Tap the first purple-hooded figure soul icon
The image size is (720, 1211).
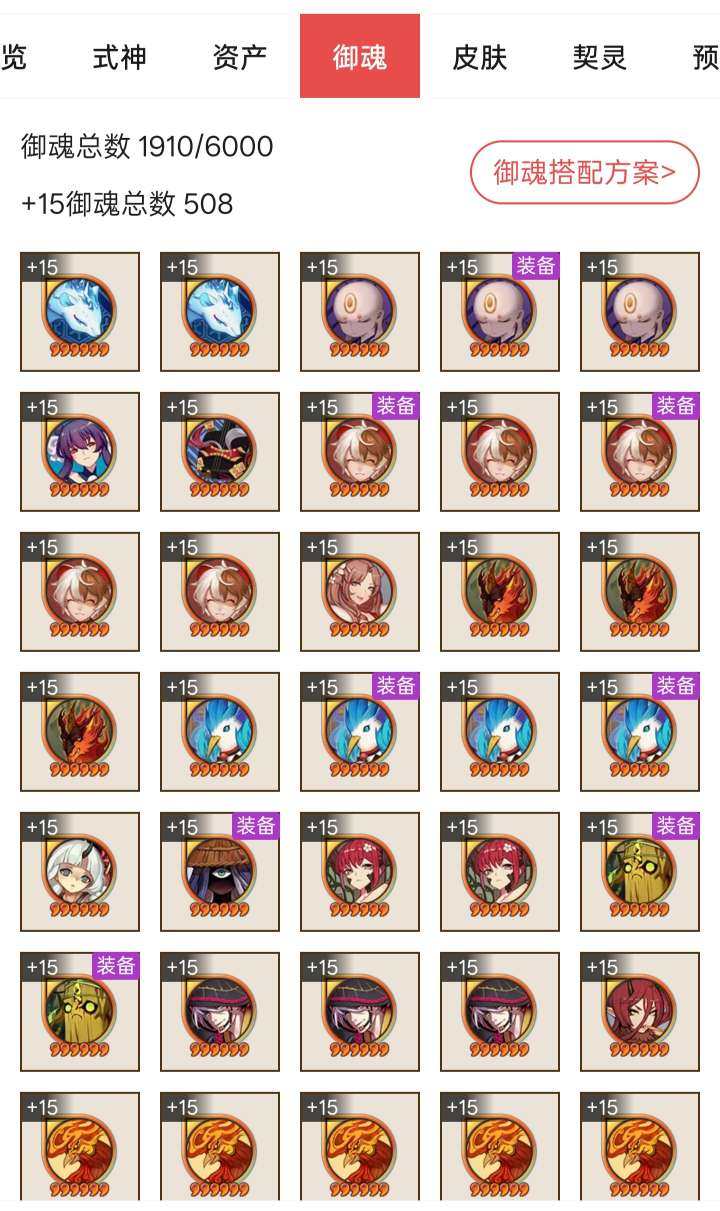coord(220,1012)
